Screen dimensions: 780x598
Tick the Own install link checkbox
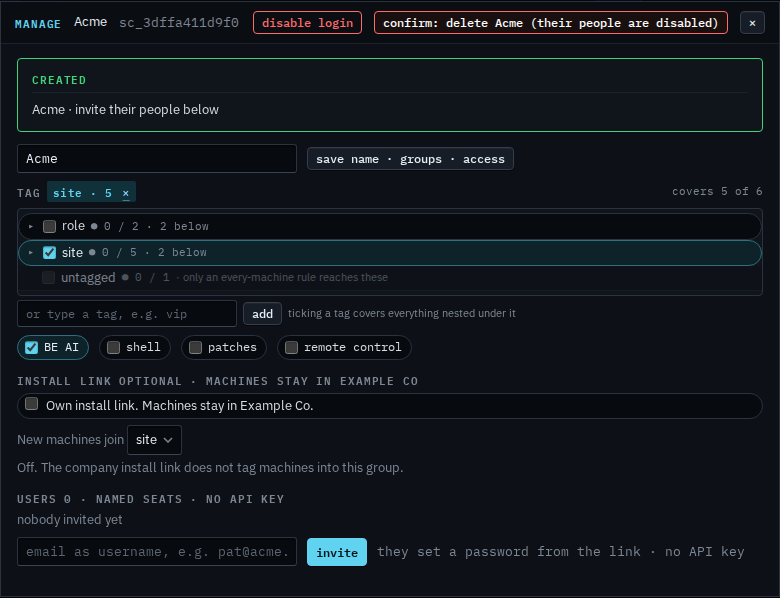tap(32, 403)
